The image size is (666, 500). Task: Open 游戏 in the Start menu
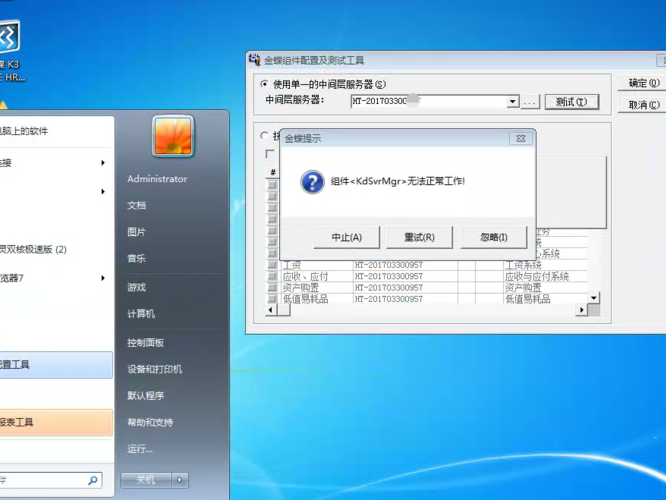[137, 287]
